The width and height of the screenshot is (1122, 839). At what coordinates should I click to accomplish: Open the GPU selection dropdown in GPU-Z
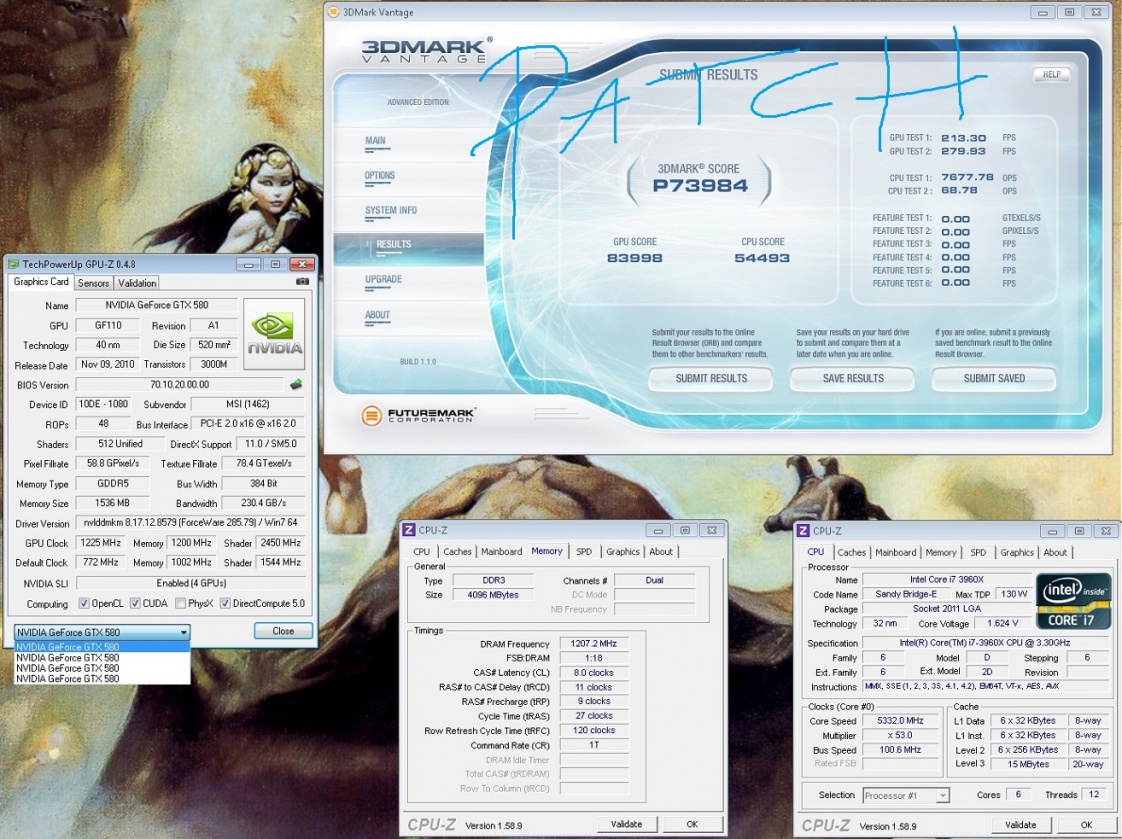(102, 632)
